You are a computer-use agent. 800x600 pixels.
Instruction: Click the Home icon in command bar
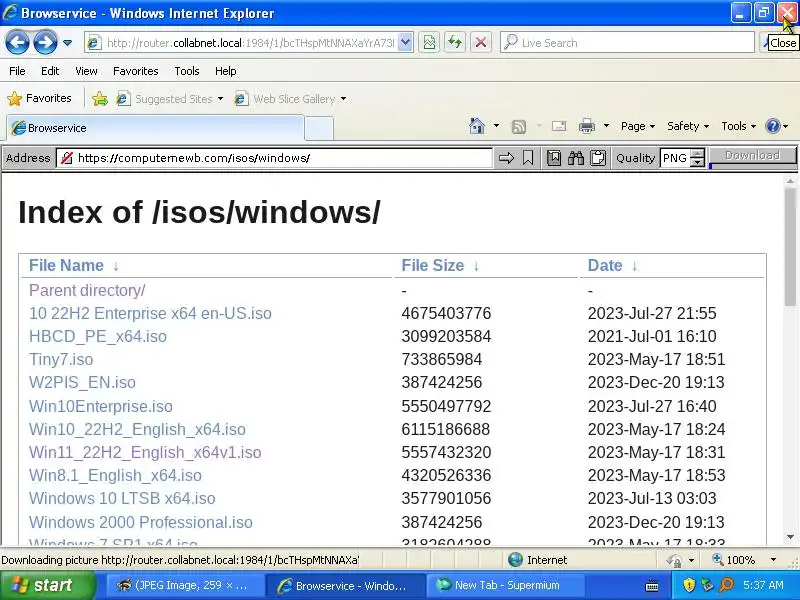coord(477,126)
